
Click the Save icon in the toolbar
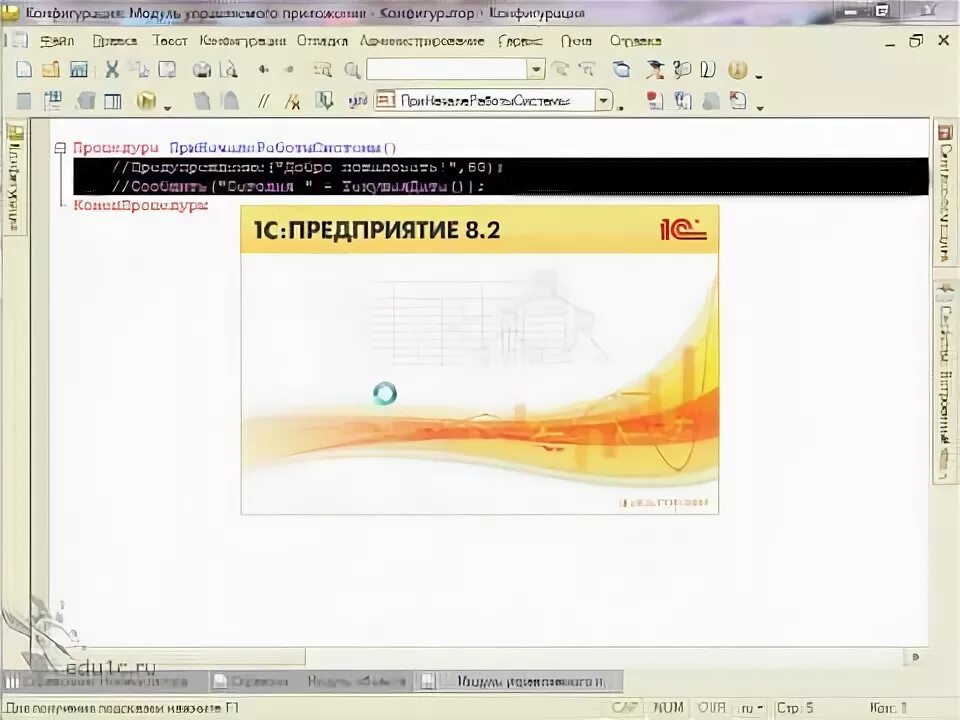click(x=79, y=69)
